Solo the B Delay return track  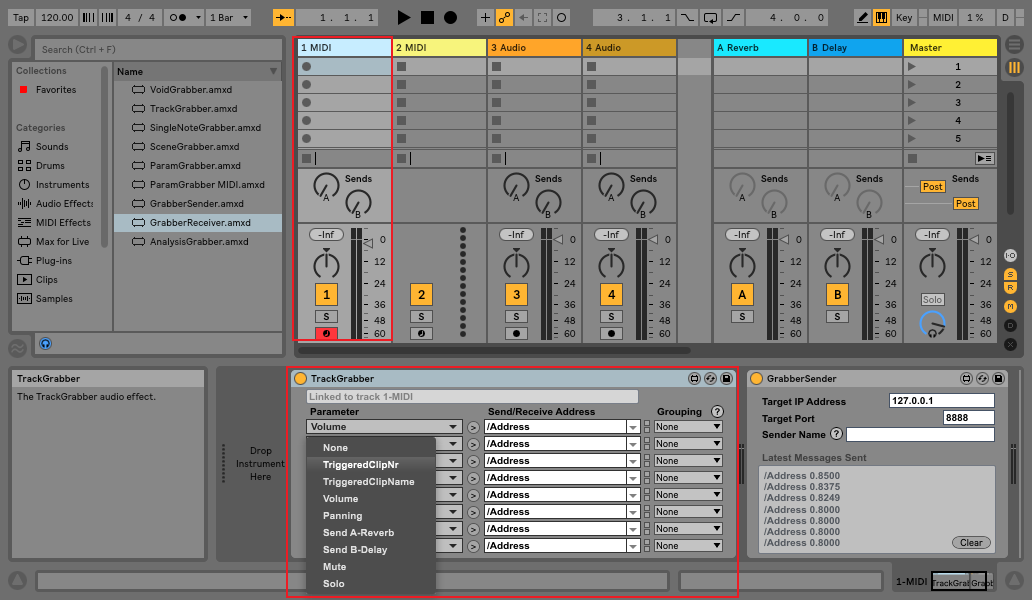click(837, 316)
